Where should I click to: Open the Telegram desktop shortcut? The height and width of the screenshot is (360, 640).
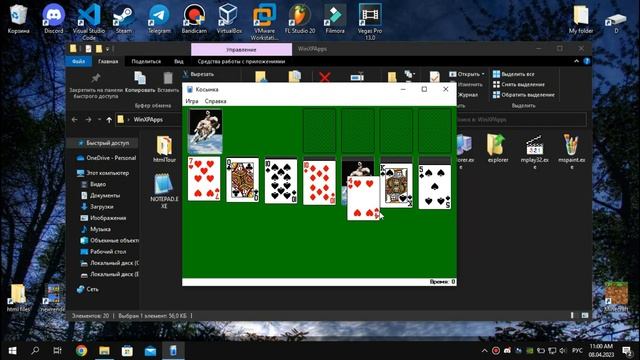tap(159, 18)
